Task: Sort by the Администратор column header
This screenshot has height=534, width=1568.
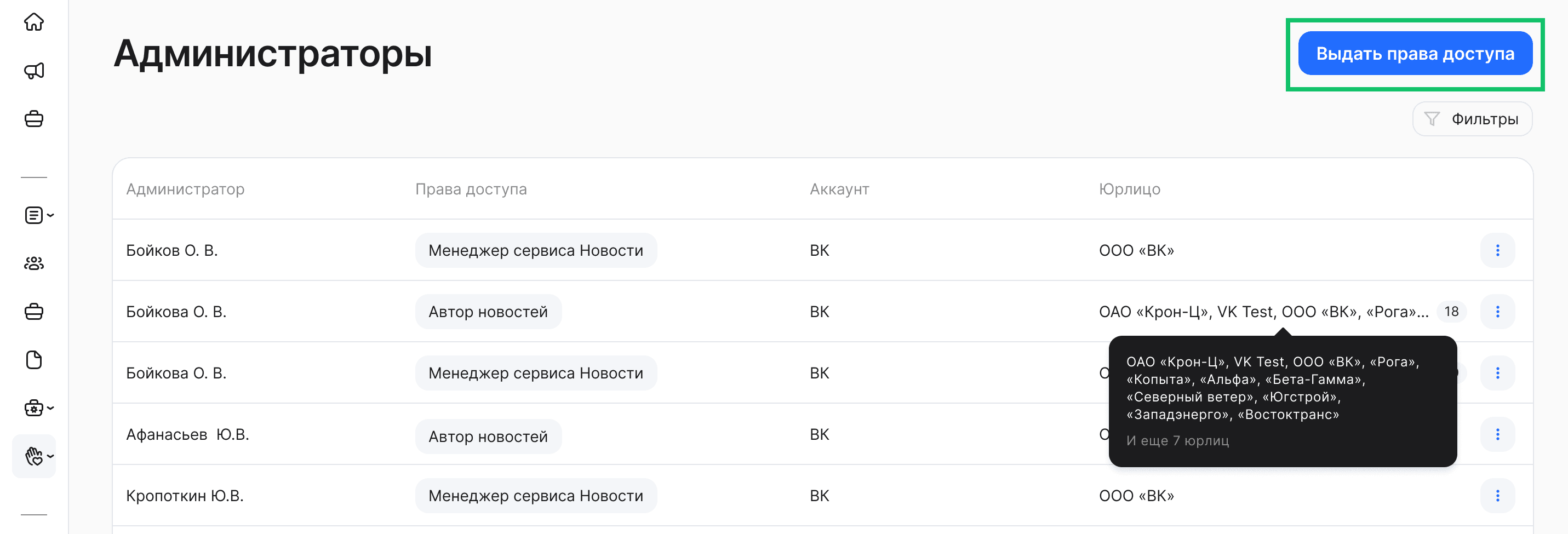Action: (186, 189)
